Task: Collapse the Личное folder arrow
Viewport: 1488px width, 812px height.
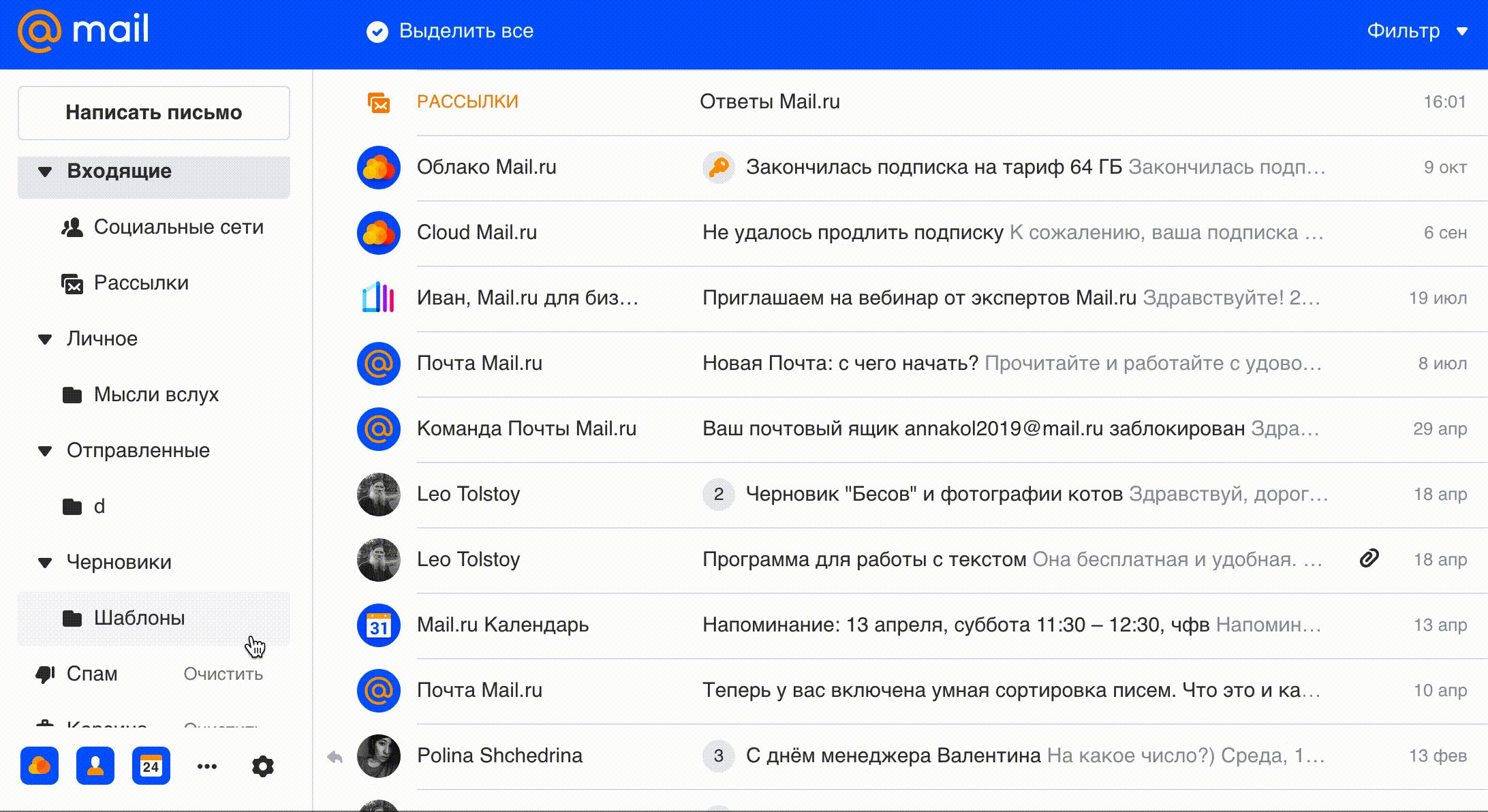Action: tap(45, 339)
